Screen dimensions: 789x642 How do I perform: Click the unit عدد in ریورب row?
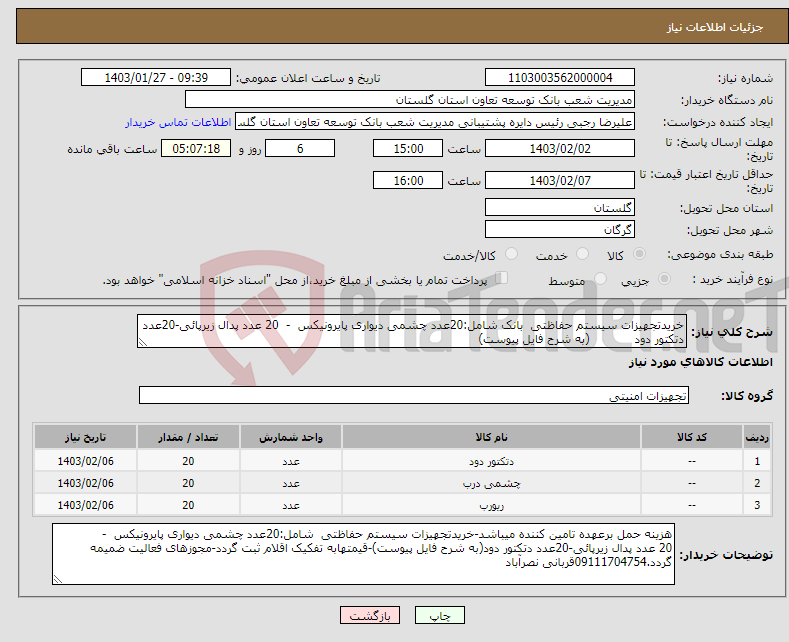click(291, 505)
